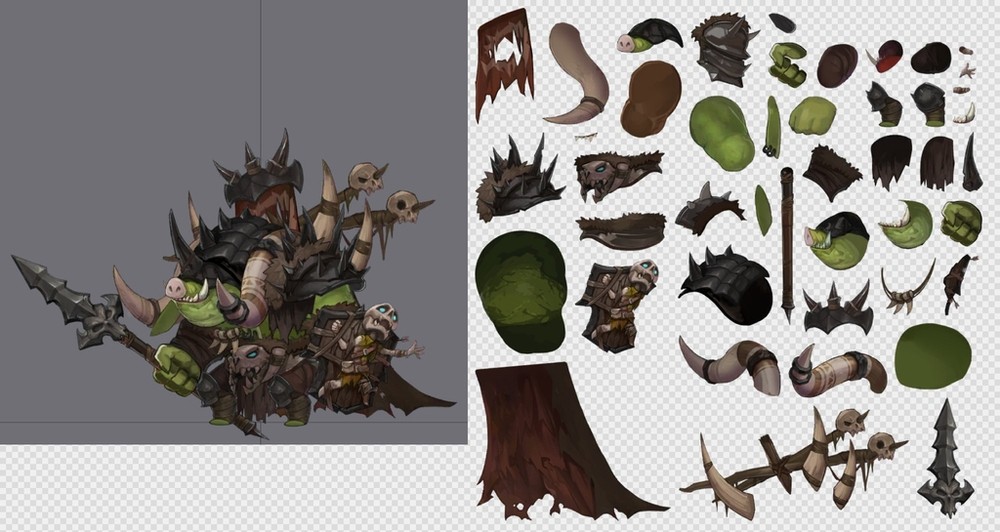Select the black scaled armor plate
This screenshot has width=1000, height=532.
(725, 284)
